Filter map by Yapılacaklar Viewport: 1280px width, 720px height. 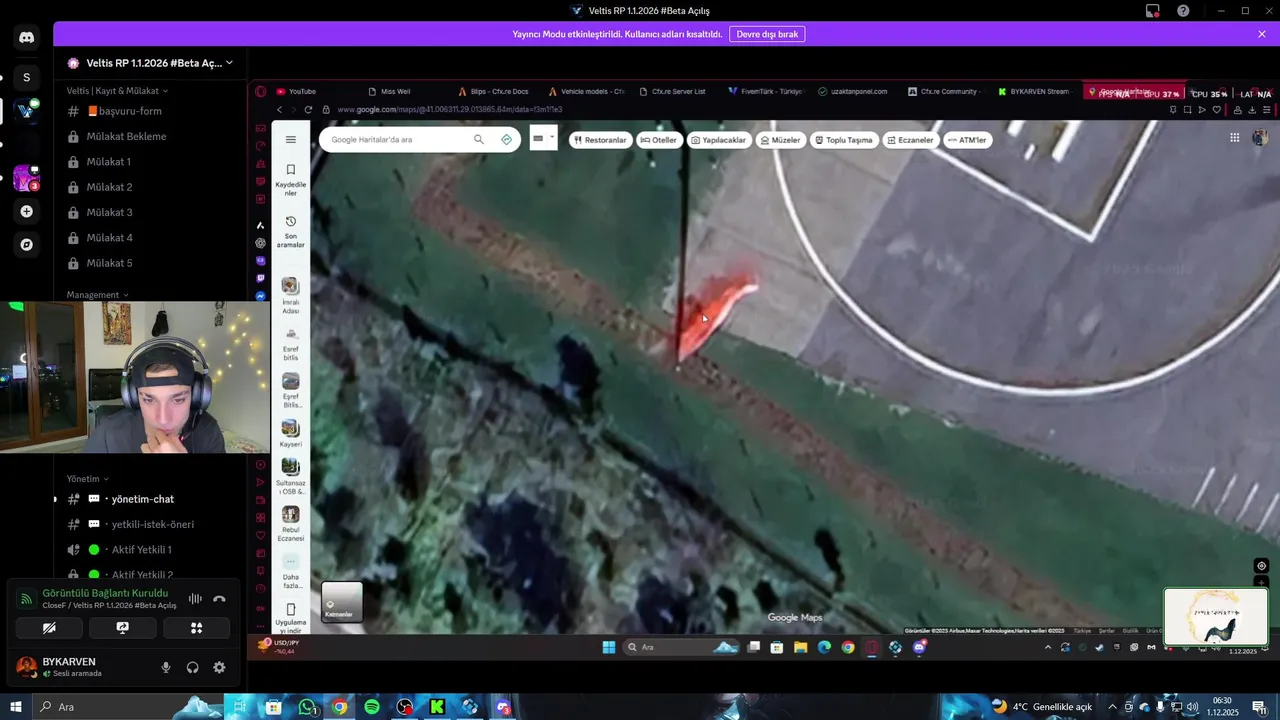(718, 140)
